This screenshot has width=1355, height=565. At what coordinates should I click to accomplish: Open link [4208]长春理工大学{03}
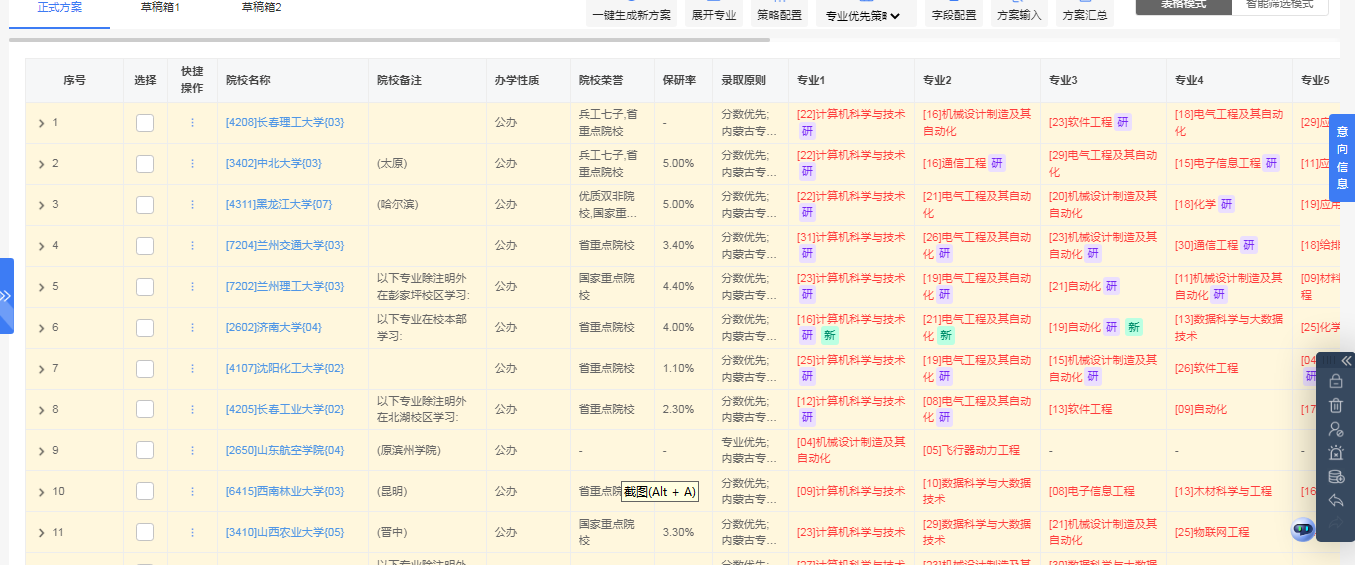click(285, 123)
